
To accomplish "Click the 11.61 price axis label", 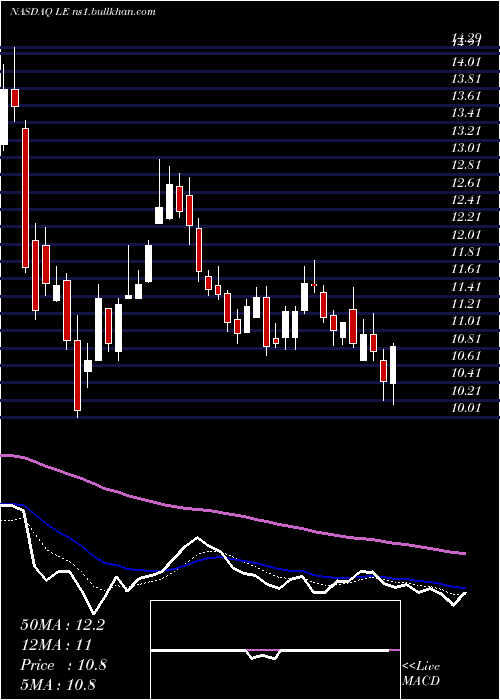I will point(466,269).
